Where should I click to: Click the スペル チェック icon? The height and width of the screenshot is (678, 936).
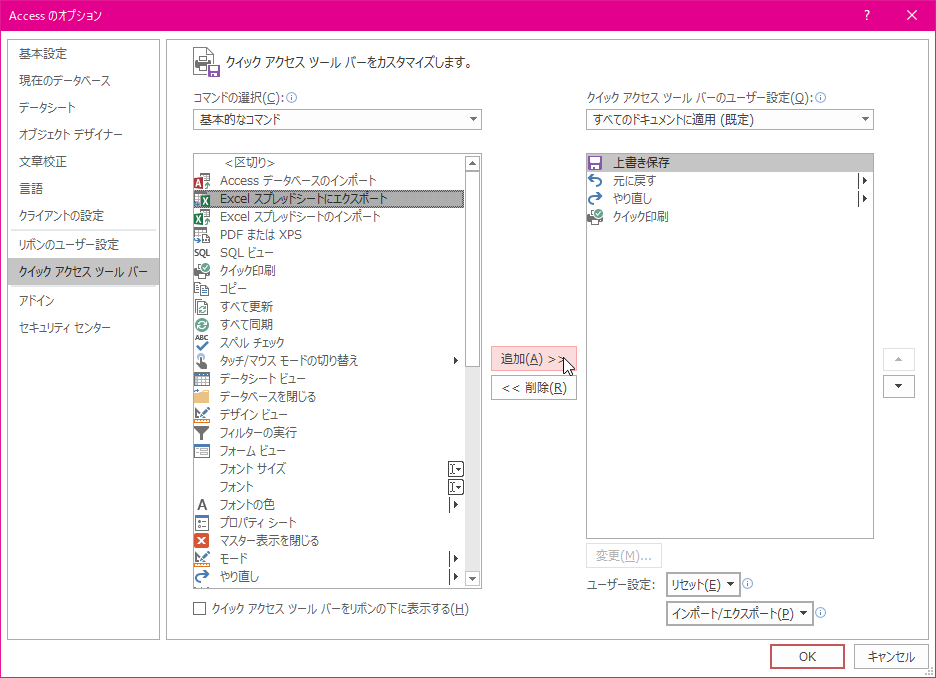(202, 343)
